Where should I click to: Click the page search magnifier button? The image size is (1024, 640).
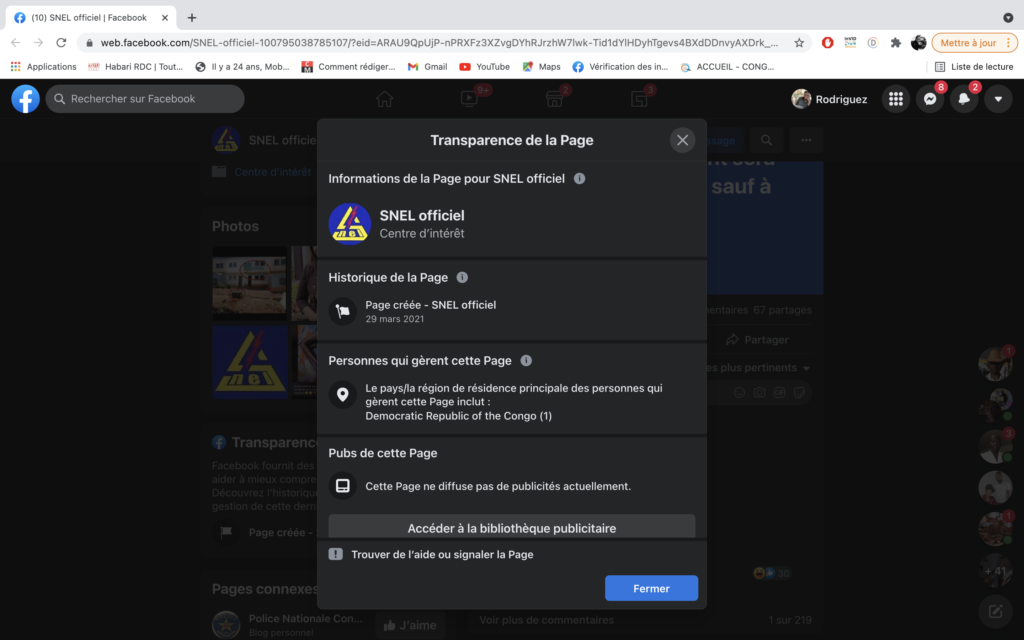pos(766,140)
